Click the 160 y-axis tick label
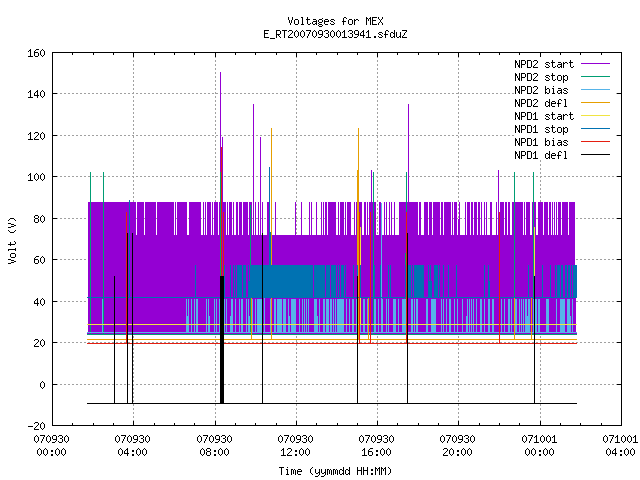640x480 pixels. coord(36,53)
